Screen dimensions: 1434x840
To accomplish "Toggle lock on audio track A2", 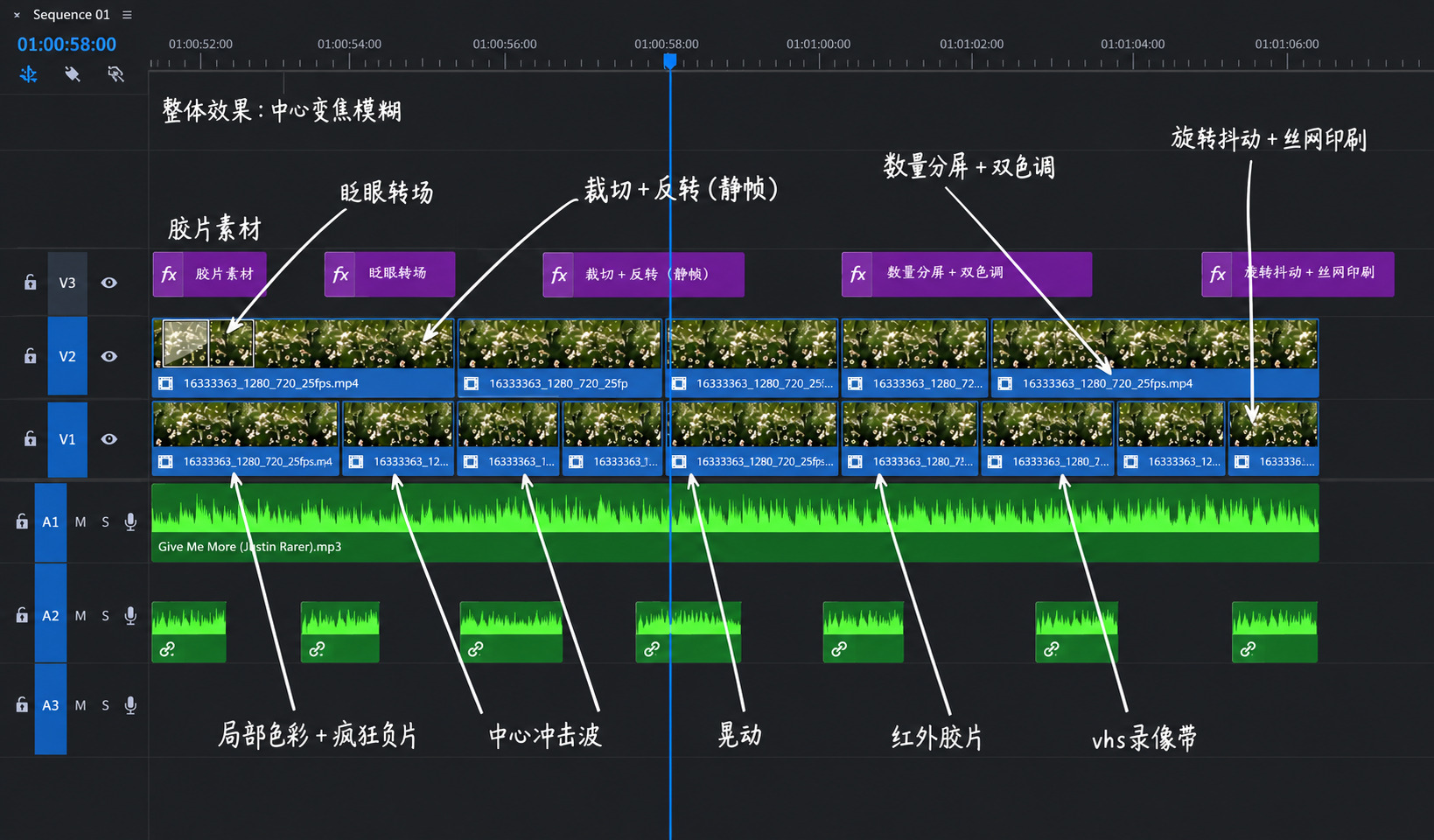I will coord(22,615).
